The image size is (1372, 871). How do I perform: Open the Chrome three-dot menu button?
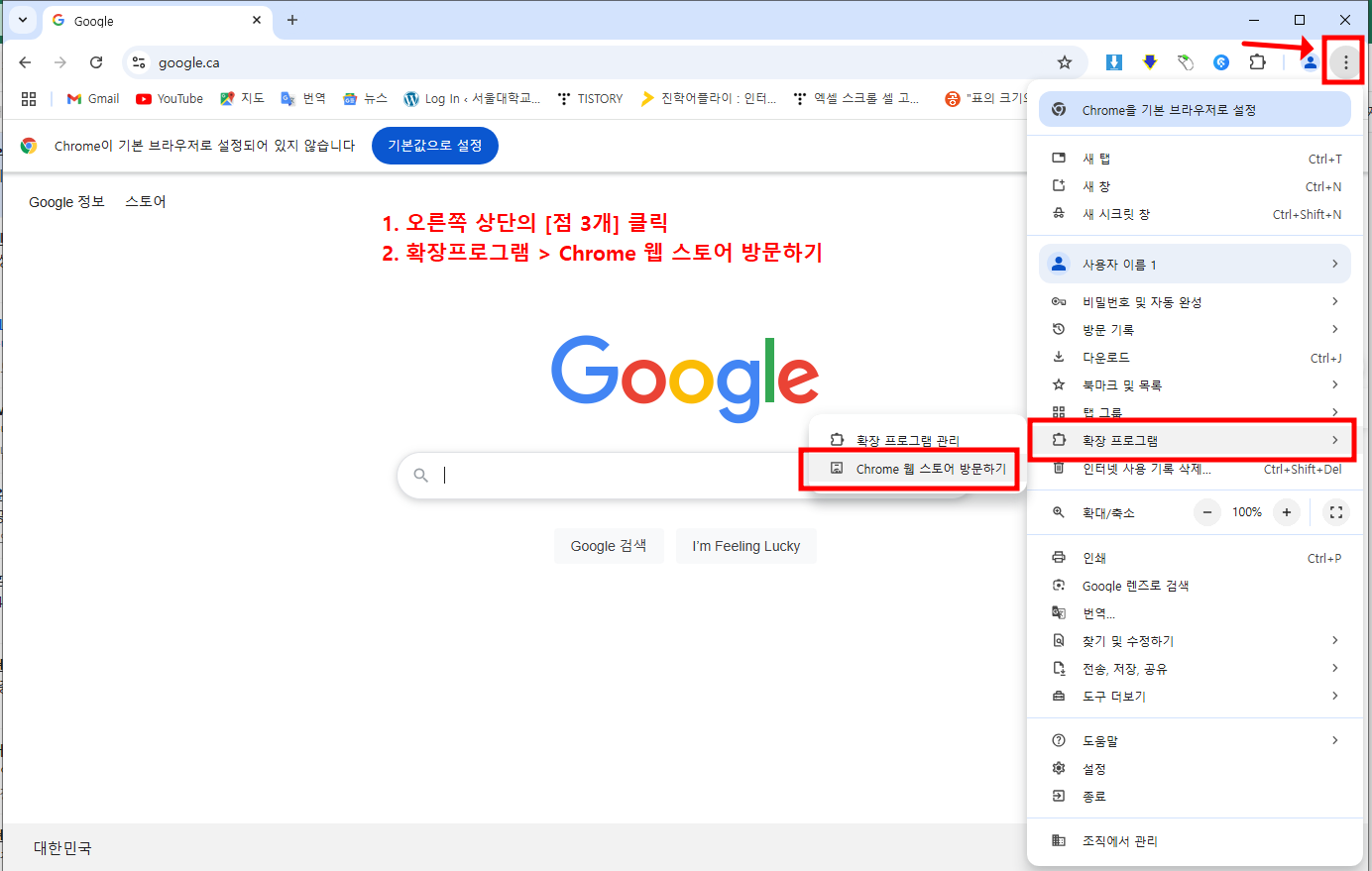pos(1345,62)
